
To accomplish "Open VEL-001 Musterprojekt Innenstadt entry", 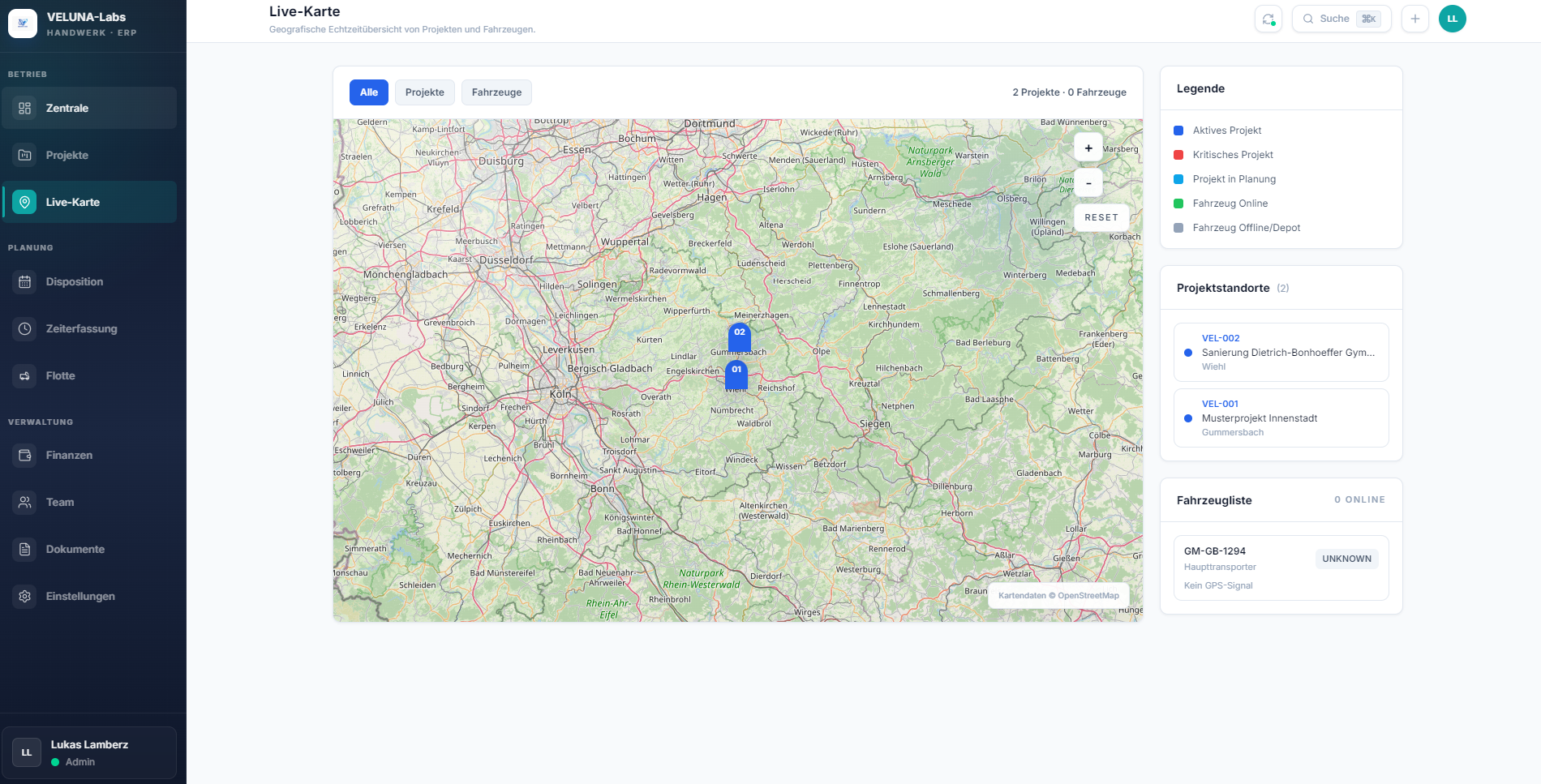I will (x=1280, y=418).
